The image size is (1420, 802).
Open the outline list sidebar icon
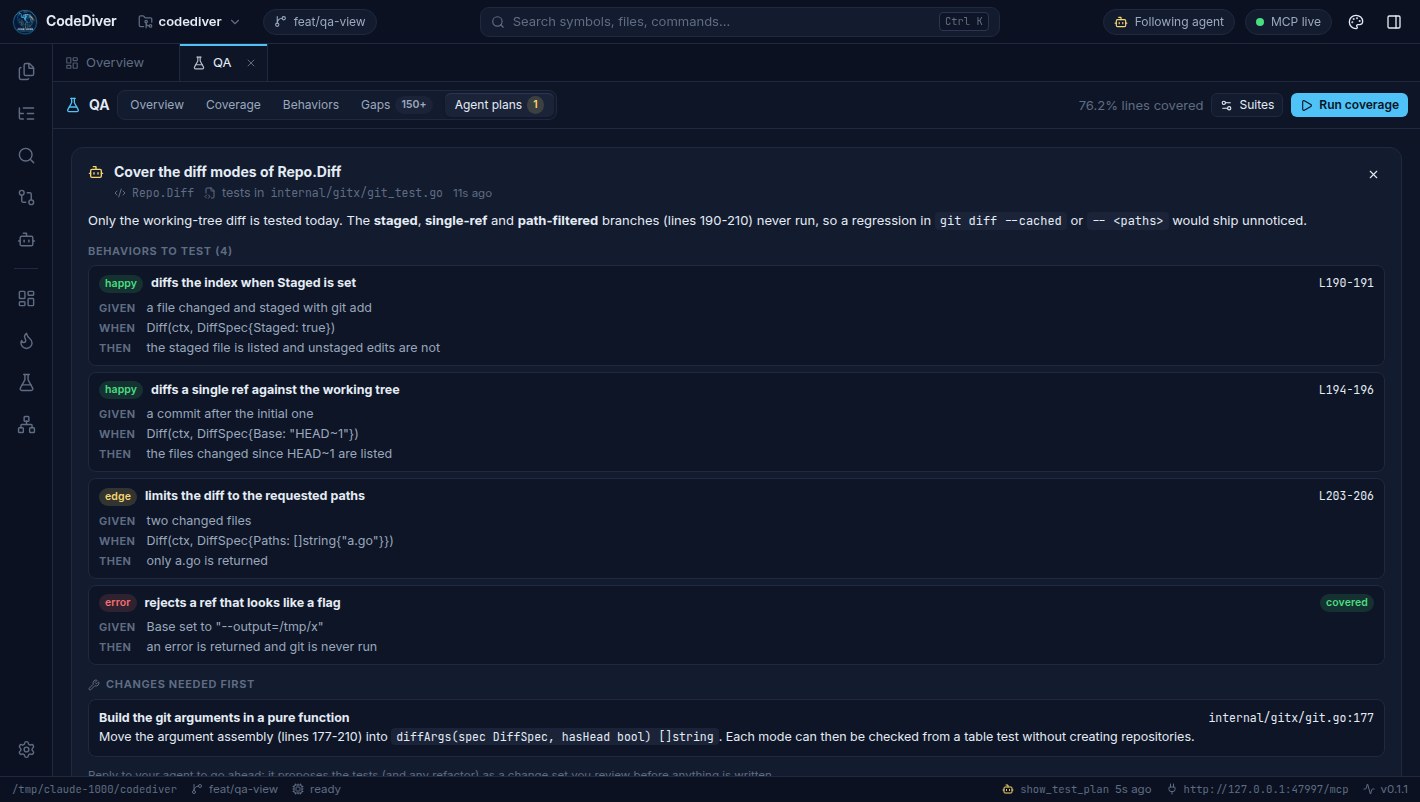[26, 113]
